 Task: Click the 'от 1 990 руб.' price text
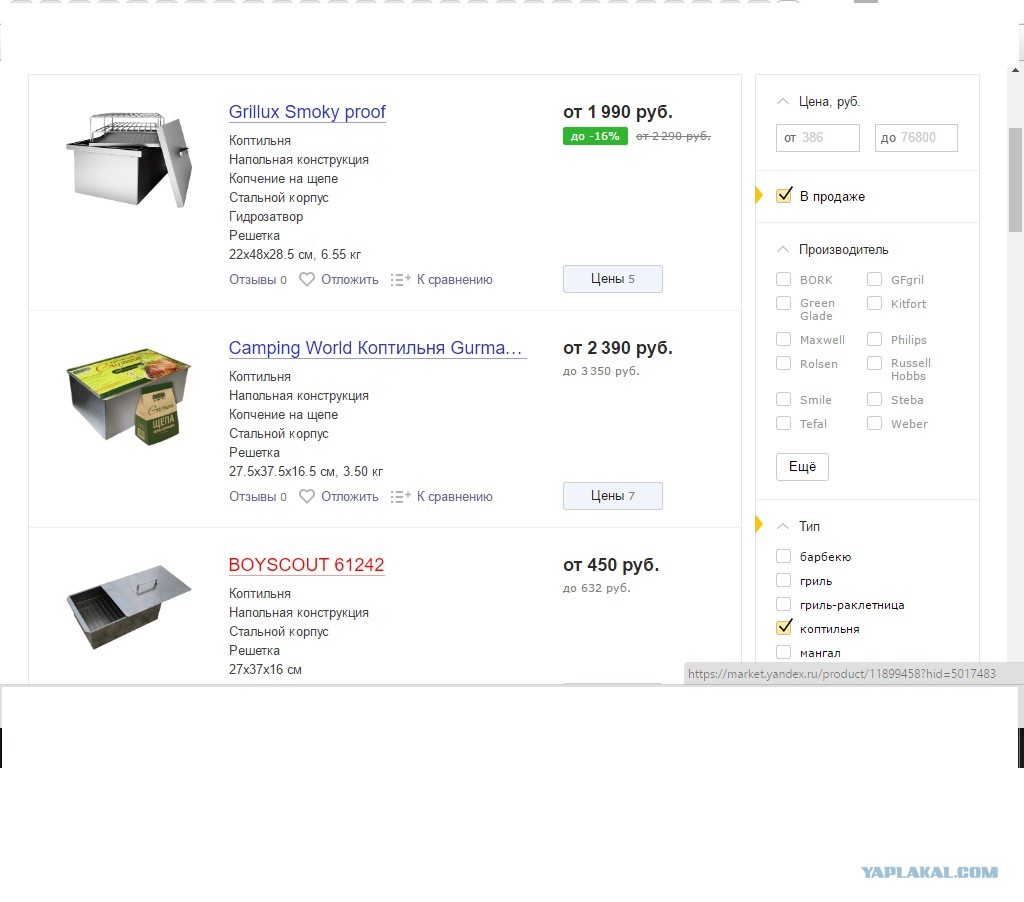(618, 112)
